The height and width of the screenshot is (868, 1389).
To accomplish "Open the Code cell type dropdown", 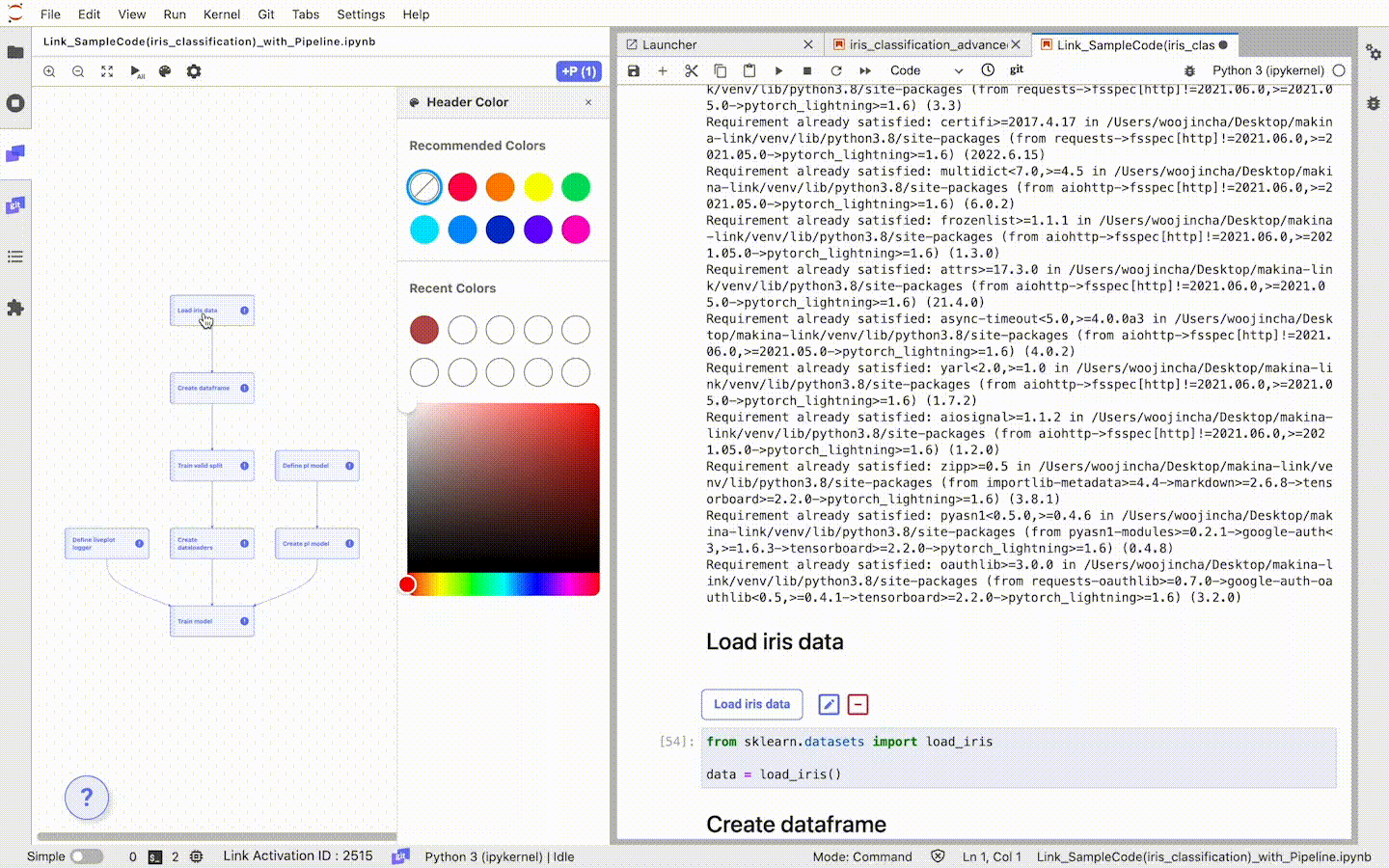I will [926, 70].
